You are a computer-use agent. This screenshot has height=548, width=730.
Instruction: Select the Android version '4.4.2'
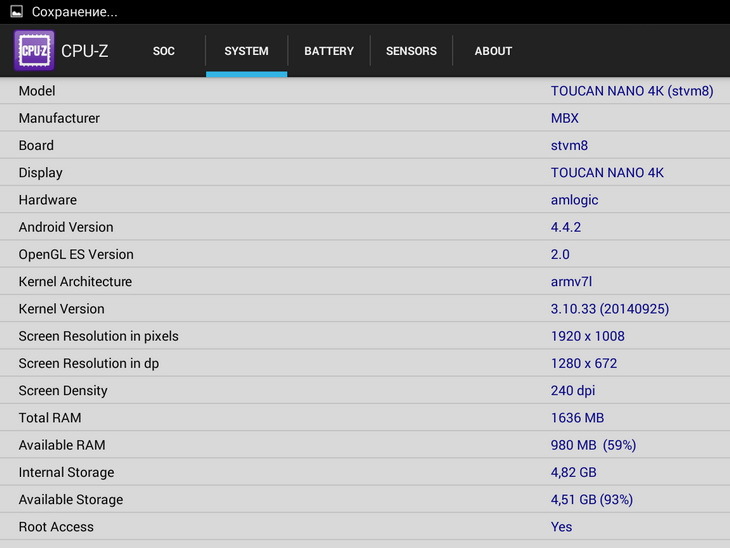(x=566, y=227)
